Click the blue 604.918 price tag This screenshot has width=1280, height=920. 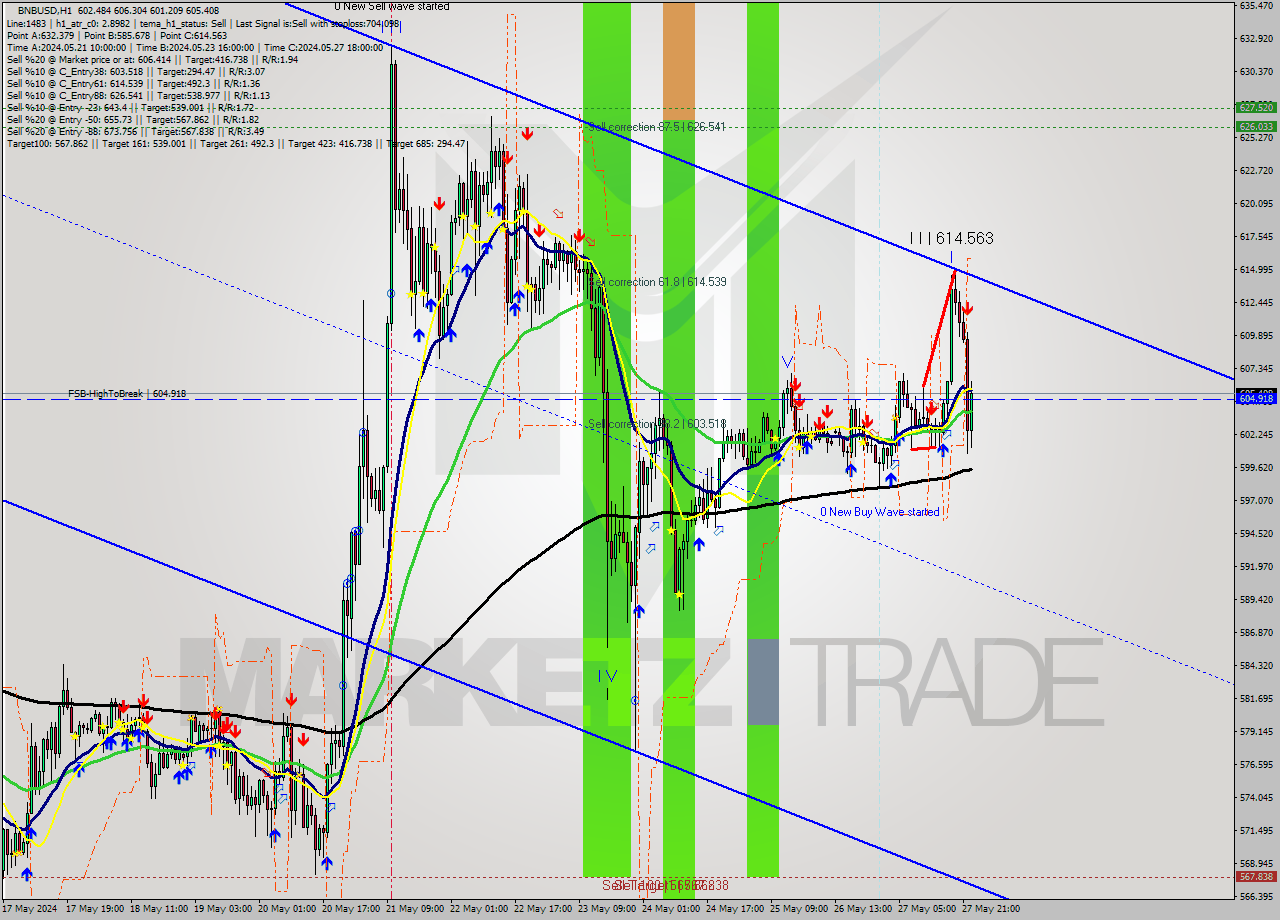tap(1255, 399)
